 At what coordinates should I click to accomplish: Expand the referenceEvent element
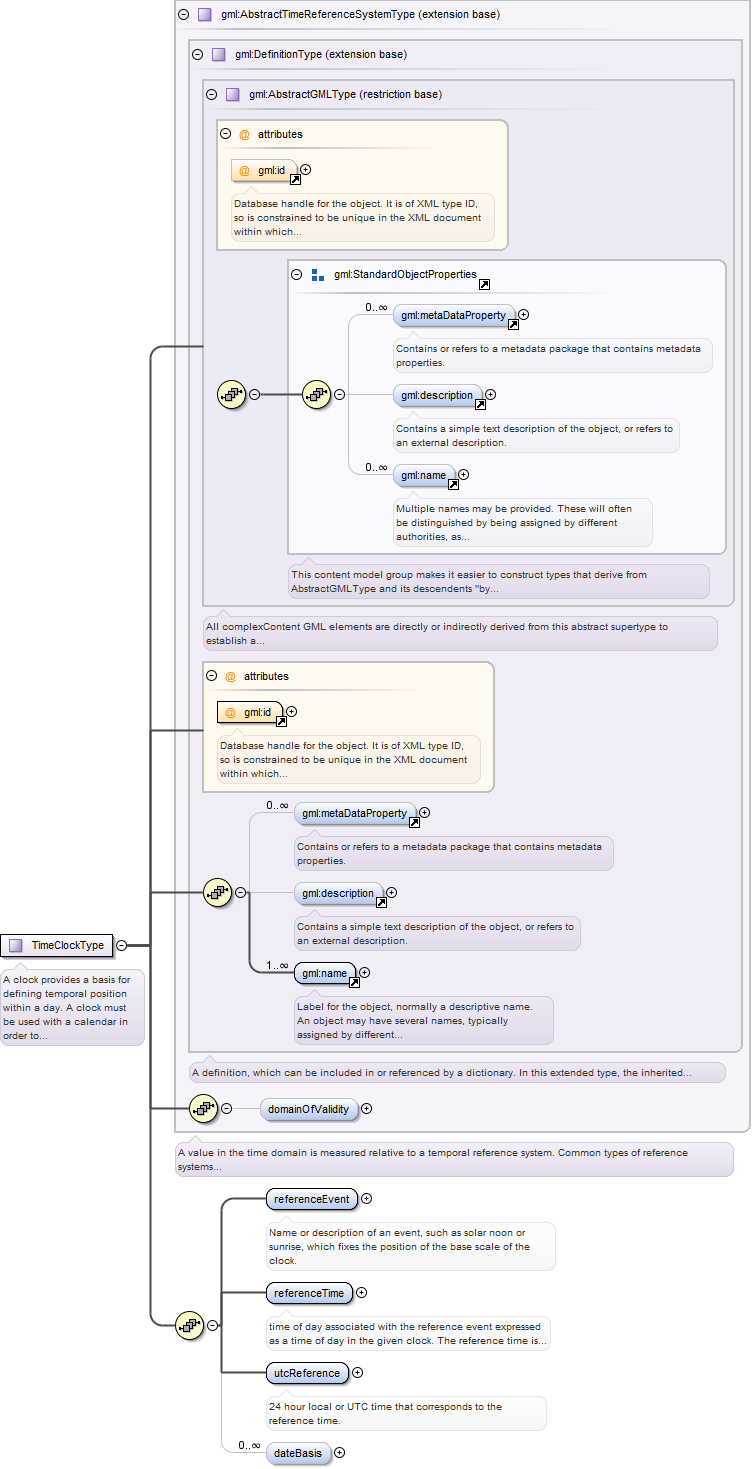367,1198
